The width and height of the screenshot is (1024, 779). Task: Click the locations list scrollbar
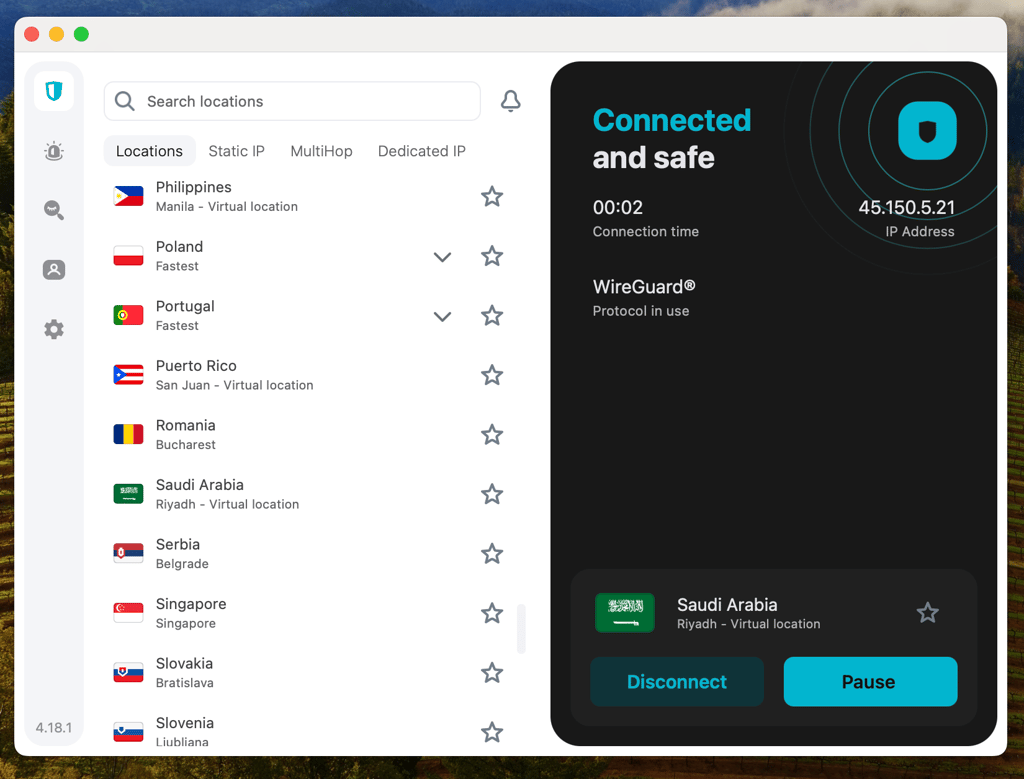click(521, 628)
